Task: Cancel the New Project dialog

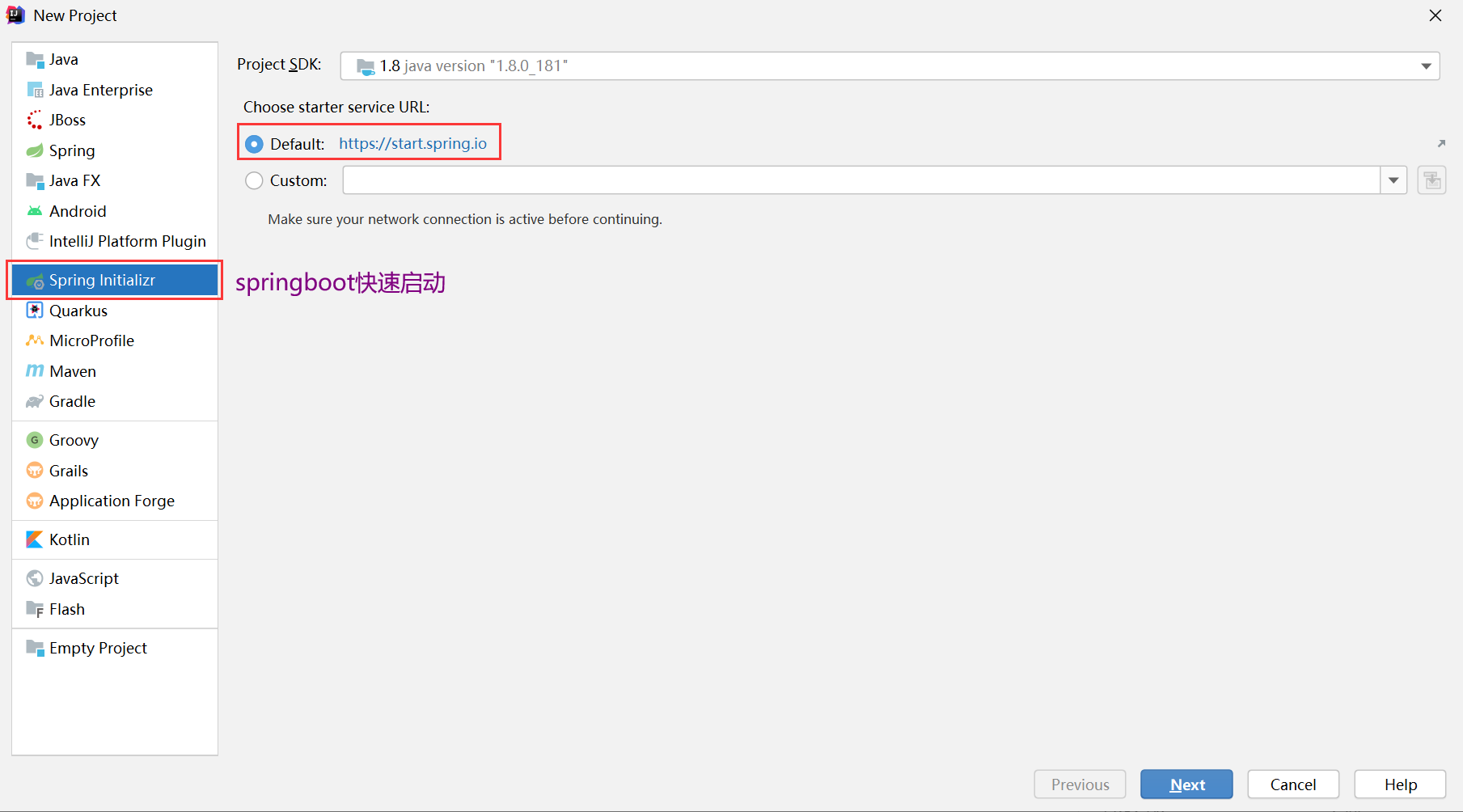Action: (1293, 785)
